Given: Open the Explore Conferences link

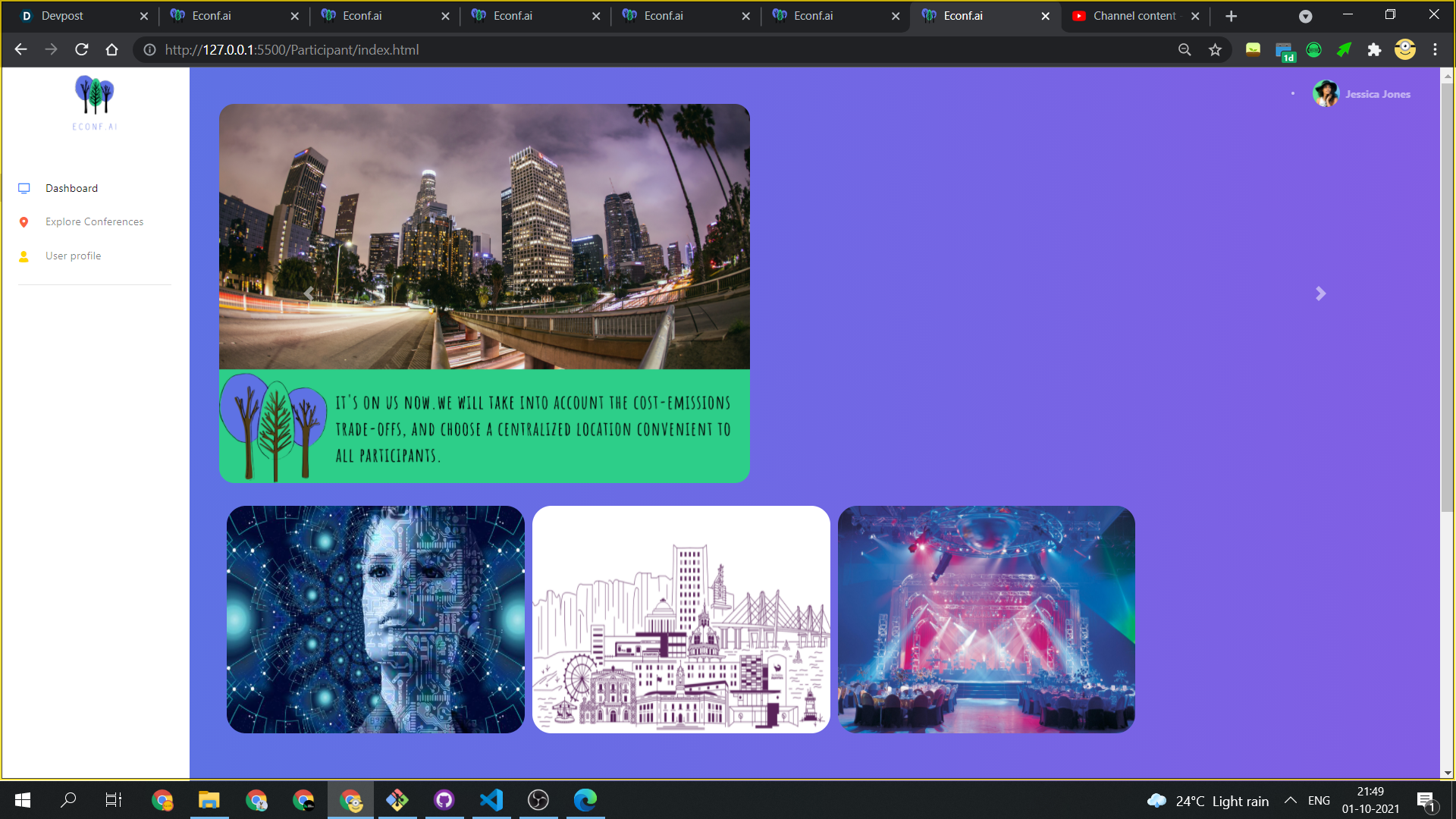Looking at the screenshot, I should pos(94,222).
